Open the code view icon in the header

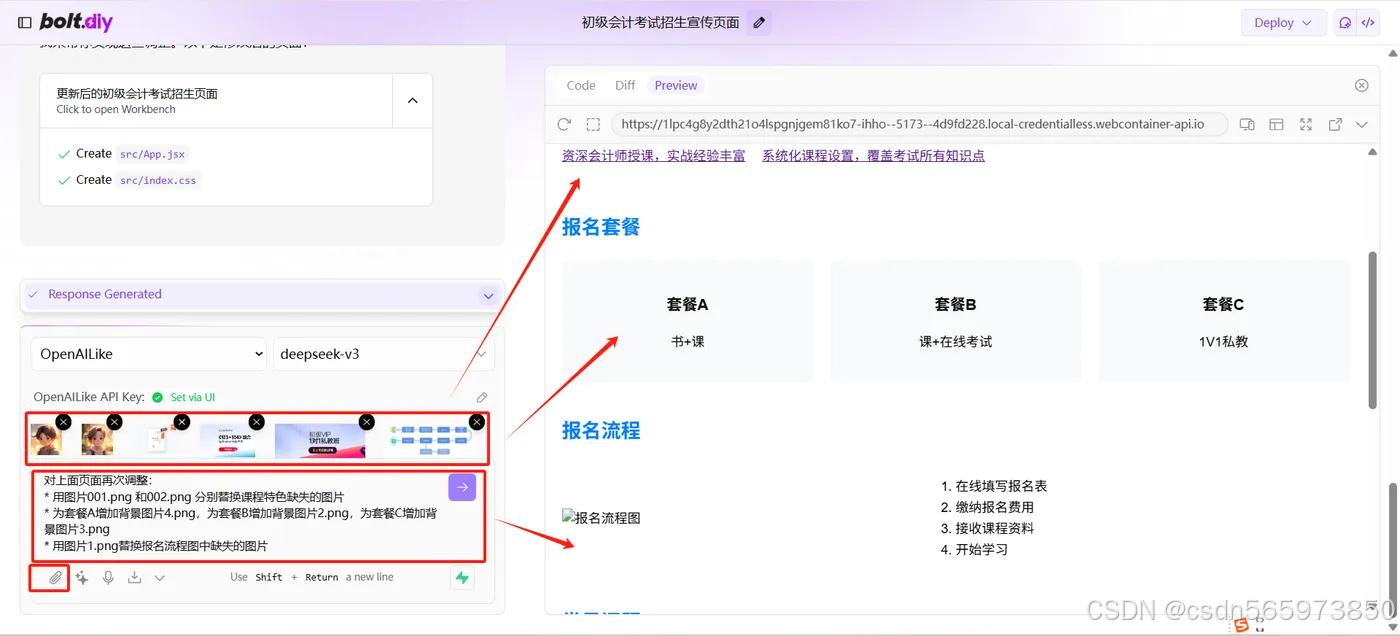[1369, 22]
